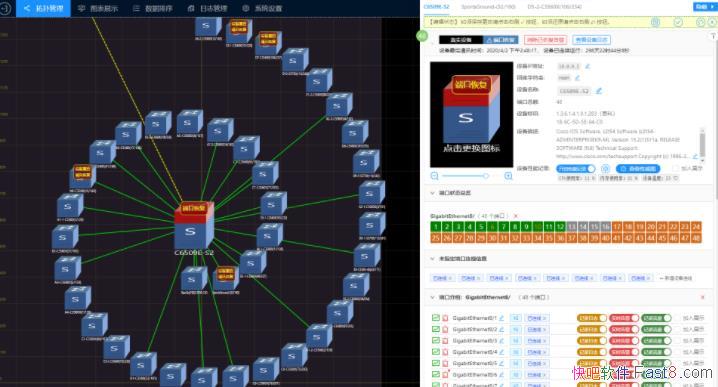This screenshot has width=718, height=387.
Task: Click the add connection link after the blue tags
Action: coord(676,278)
